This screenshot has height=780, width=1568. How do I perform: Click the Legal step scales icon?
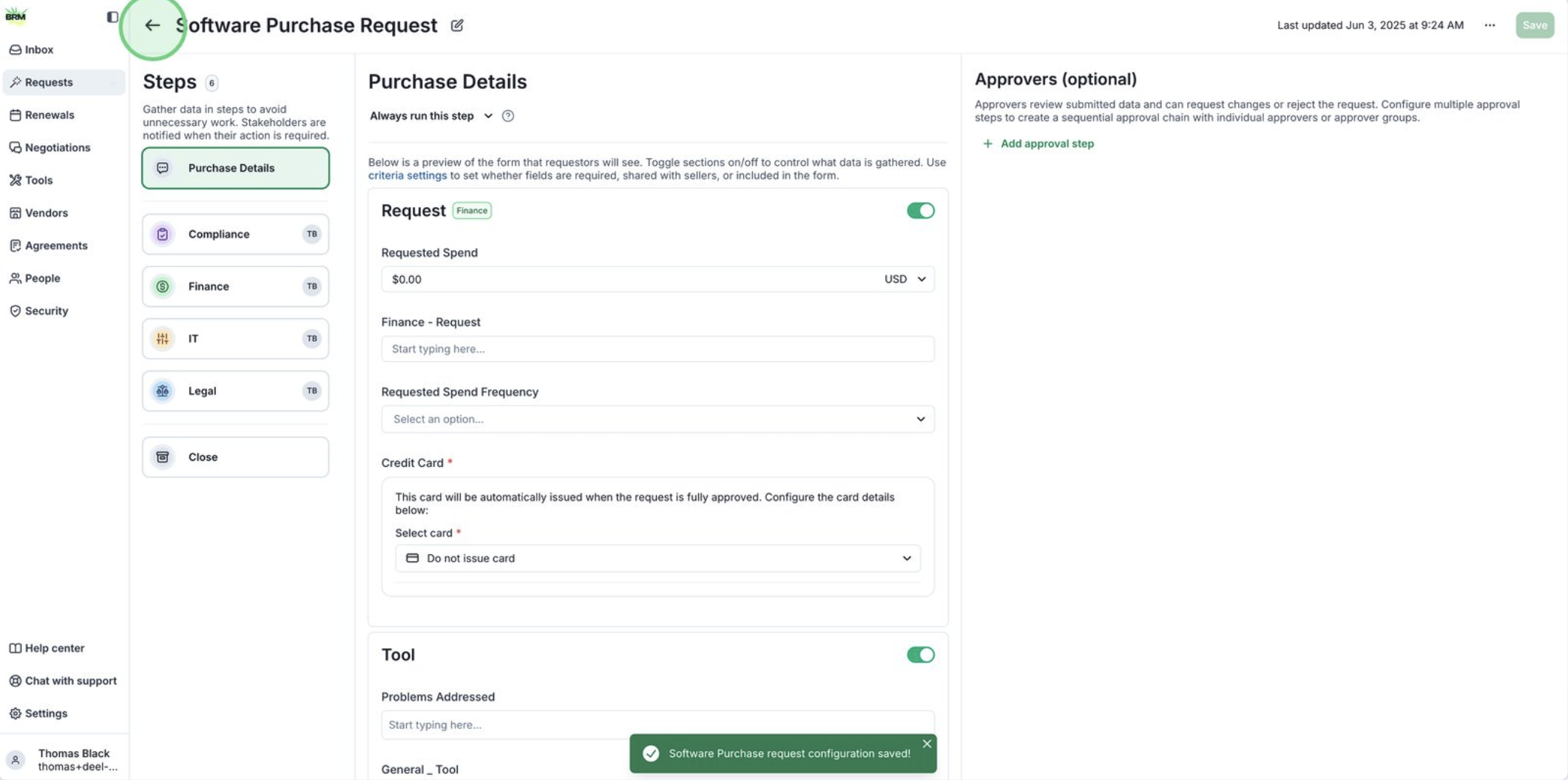tap(163, 391)
